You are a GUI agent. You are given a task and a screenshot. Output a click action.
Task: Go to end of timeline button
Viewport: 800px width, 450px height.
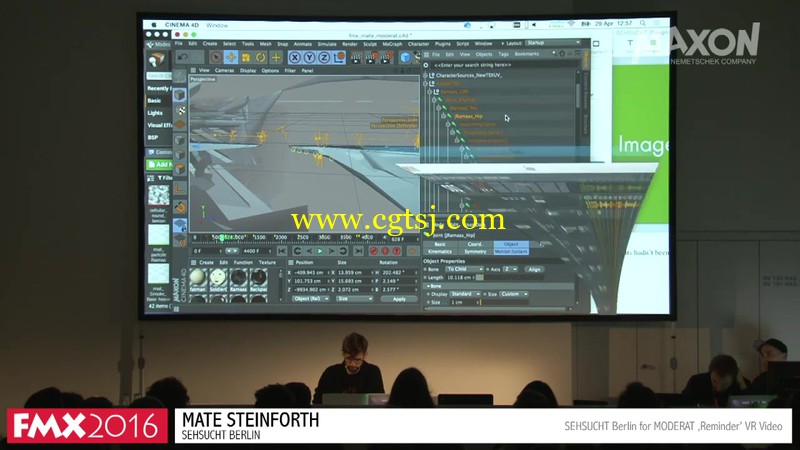pos(359,251)
